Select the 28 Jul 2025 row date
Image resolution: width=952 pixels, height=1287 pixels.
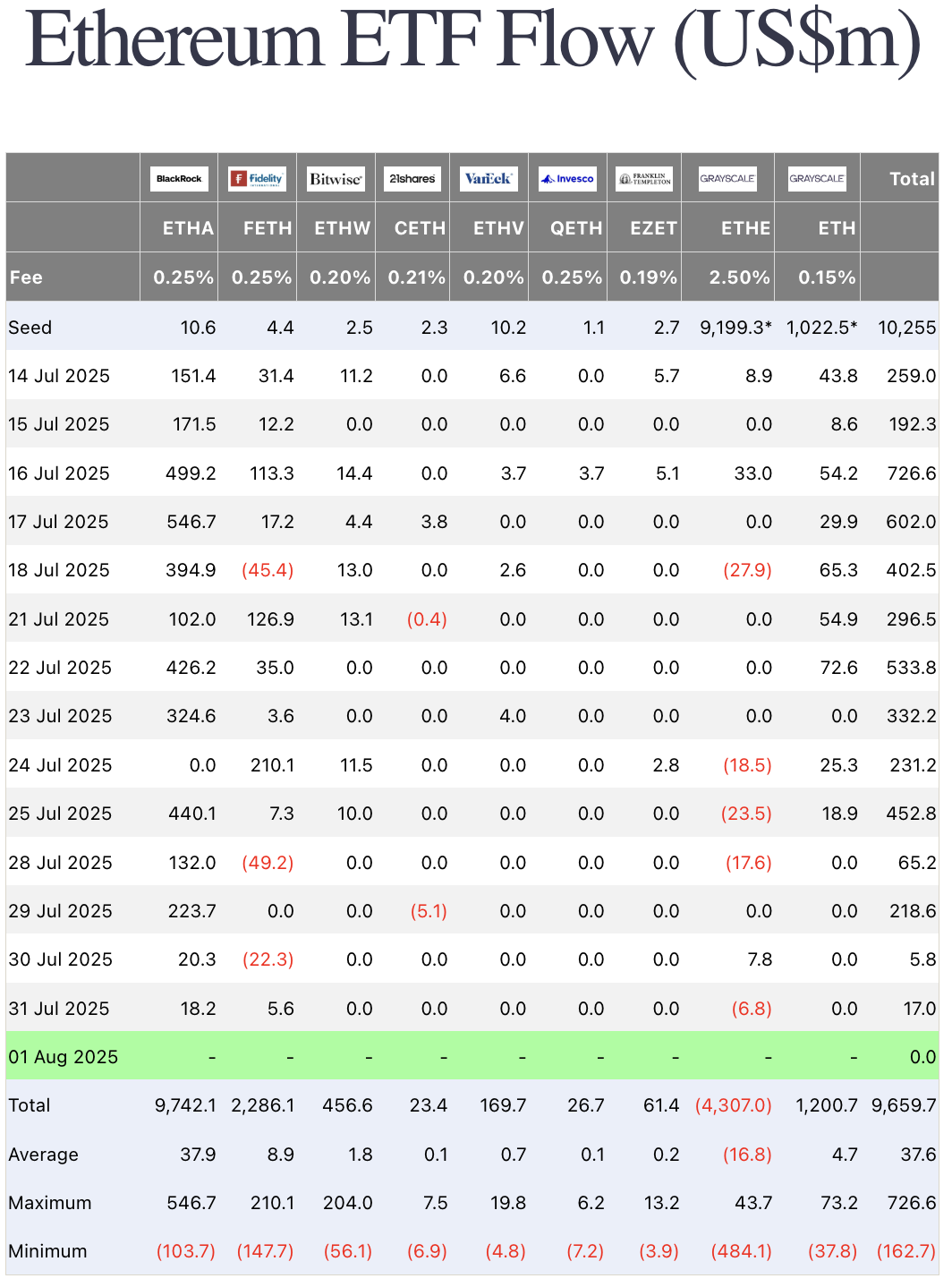coord(60,863)
